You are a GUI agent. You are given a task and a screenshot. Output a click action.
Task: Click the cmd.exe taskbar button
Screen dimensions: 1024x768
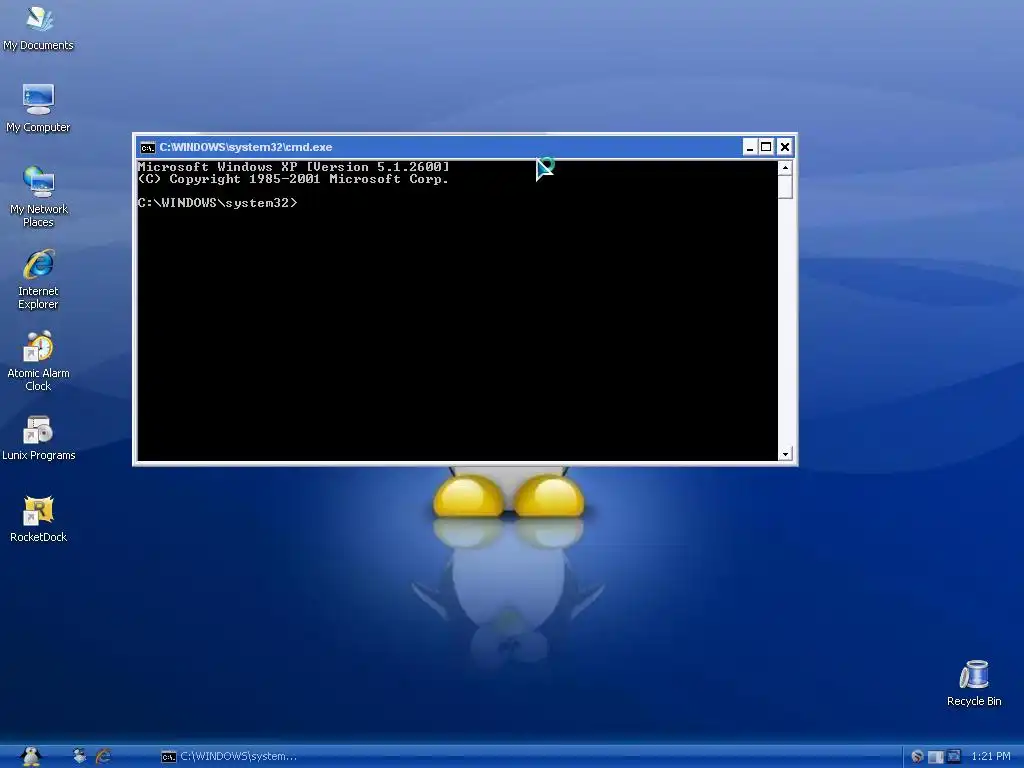[x=229, y=756]
